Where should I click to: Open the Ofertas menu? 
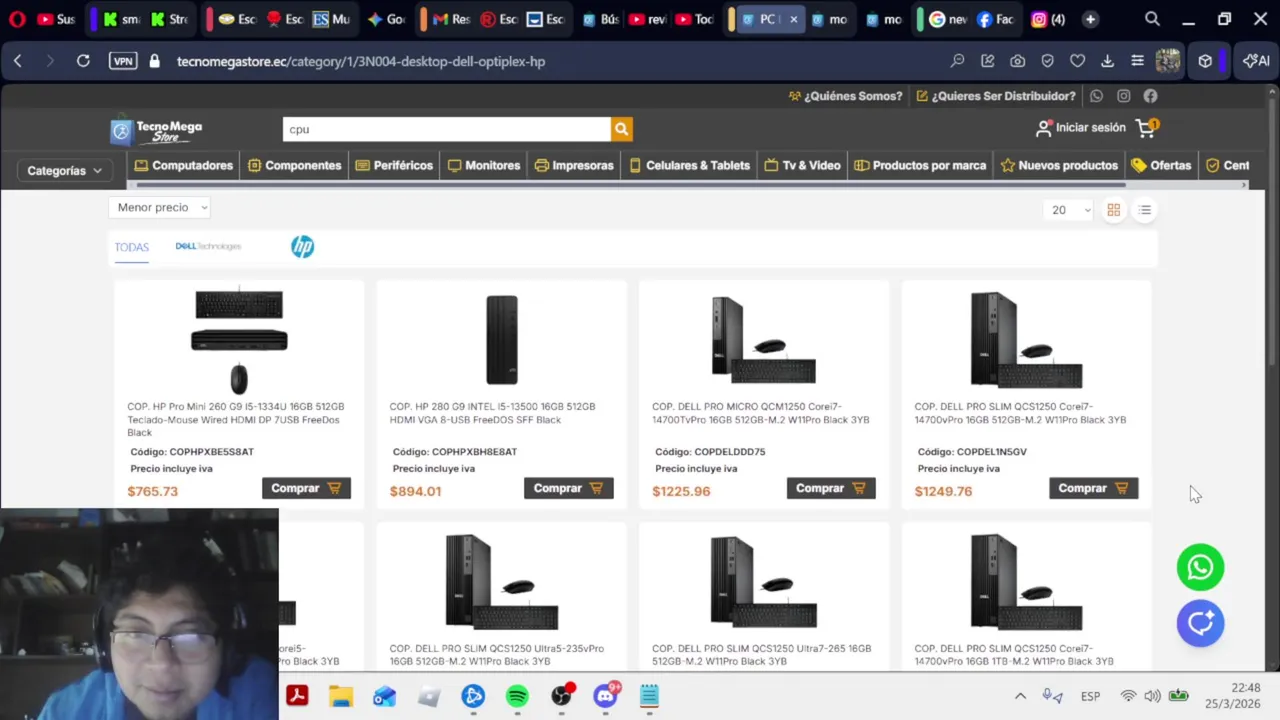coord(1161,166)
